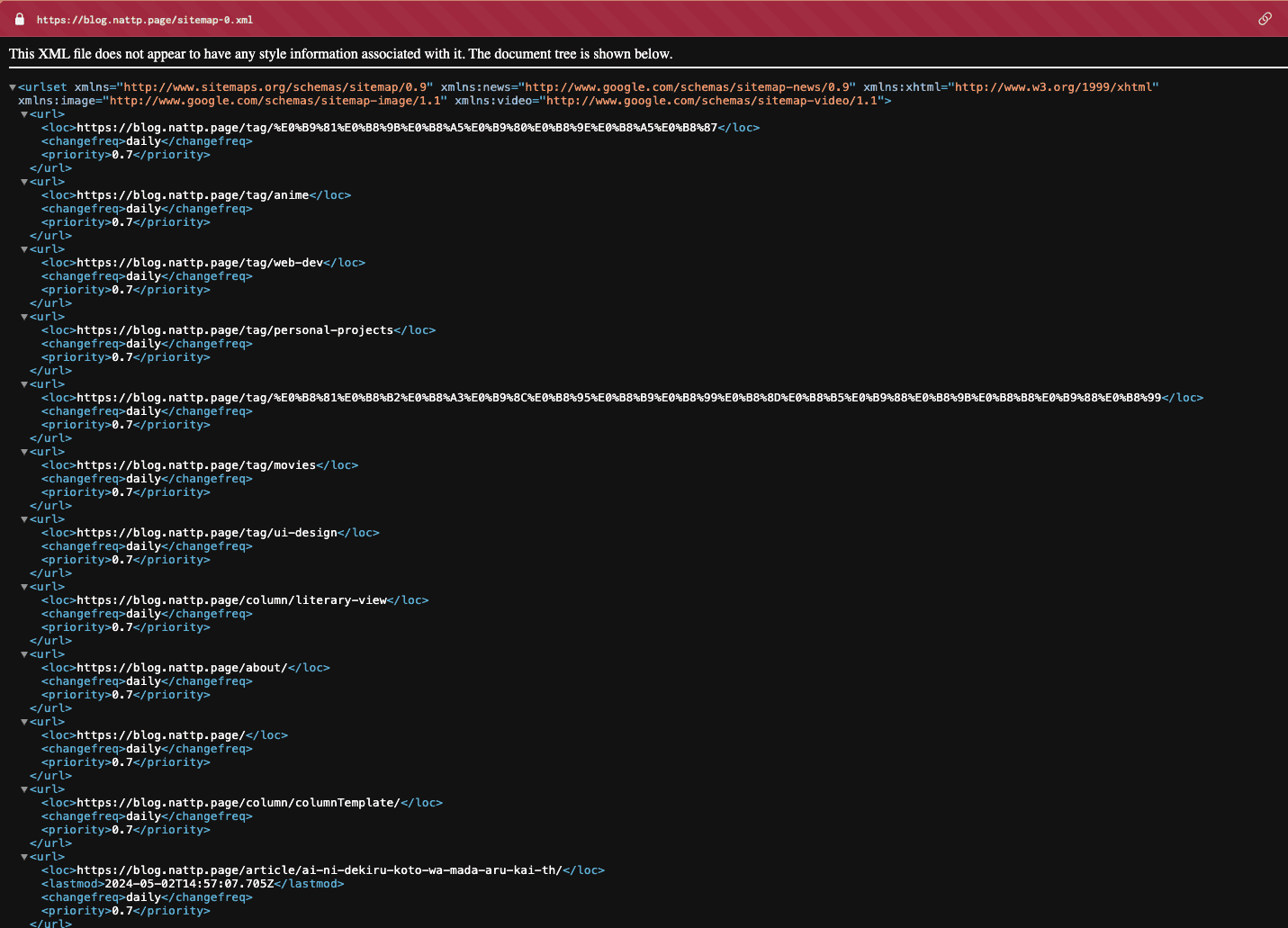Click the blog.nattp.page/about/ loc URL text
The width and height of the screenshot is (1288, 928).
(x=182, y=668)
